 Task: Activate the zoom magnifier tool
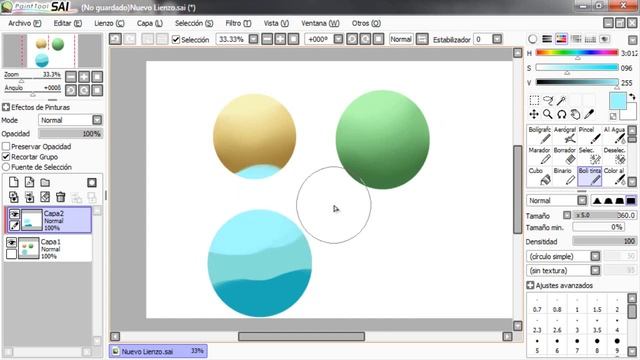click(548, 114)
